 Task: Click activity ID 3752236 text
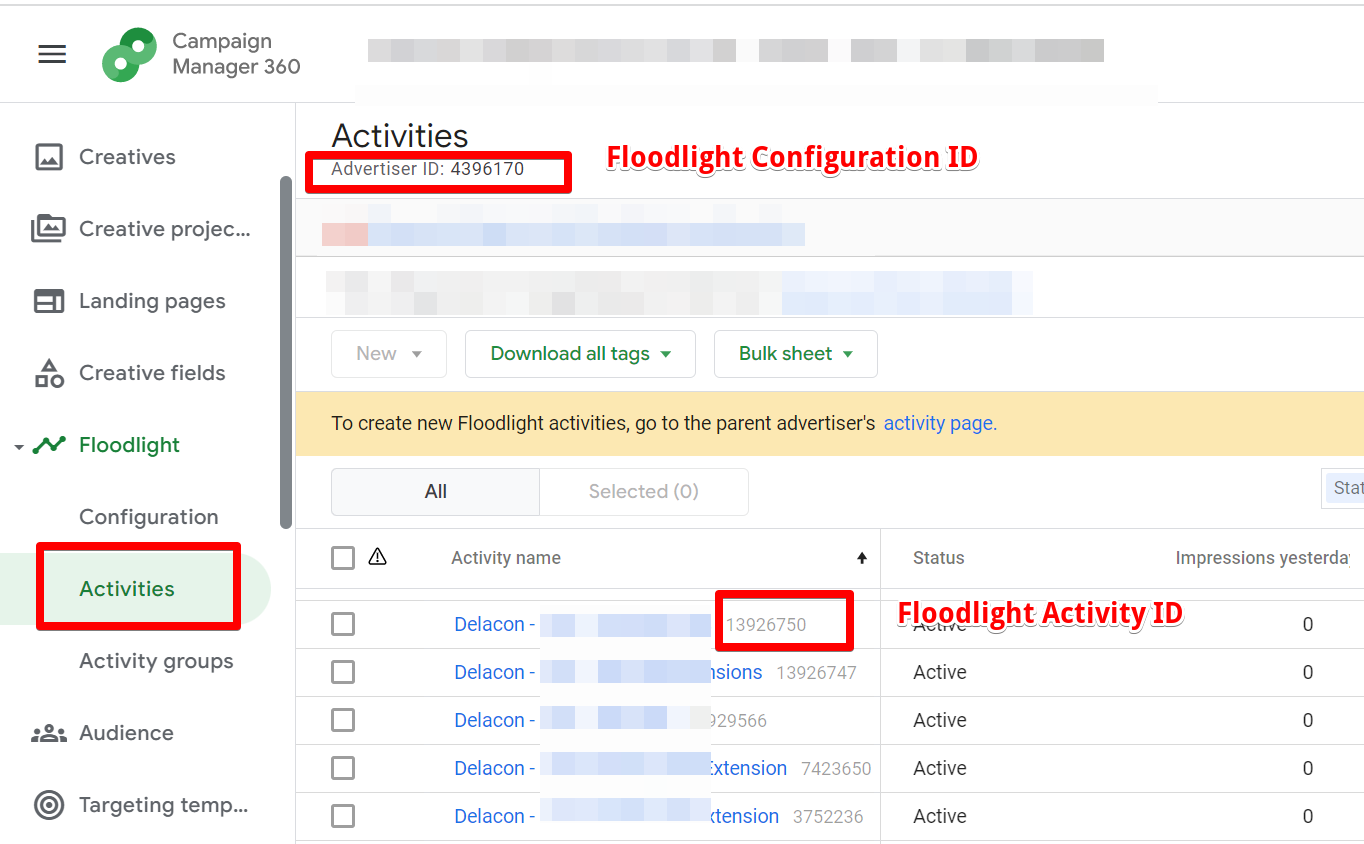828,817
